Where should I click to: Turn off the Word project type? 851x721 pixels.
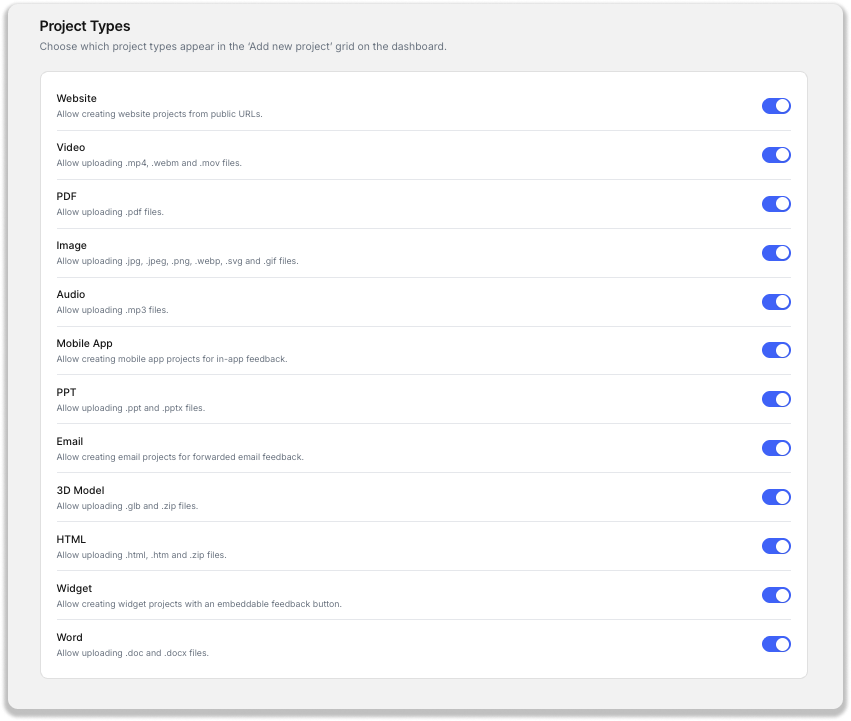pyautogui.click(x=776, y=644)
